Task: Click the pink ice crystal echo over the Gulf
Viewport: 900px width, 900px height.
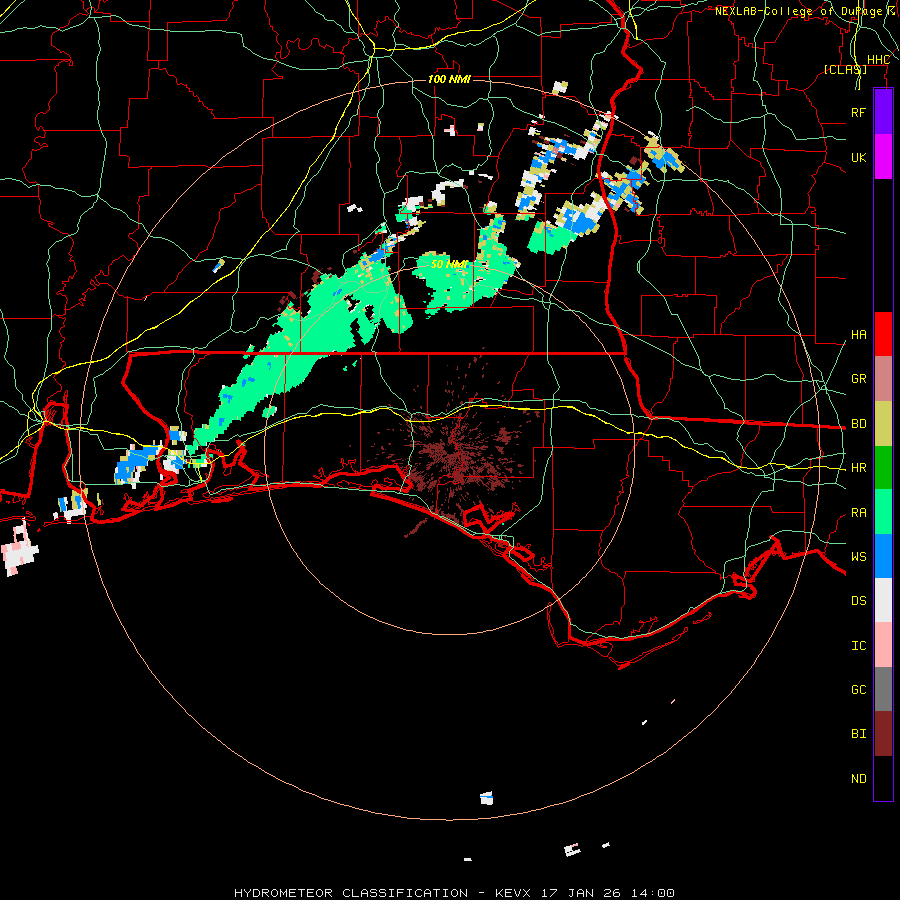Action: [20, 549]
